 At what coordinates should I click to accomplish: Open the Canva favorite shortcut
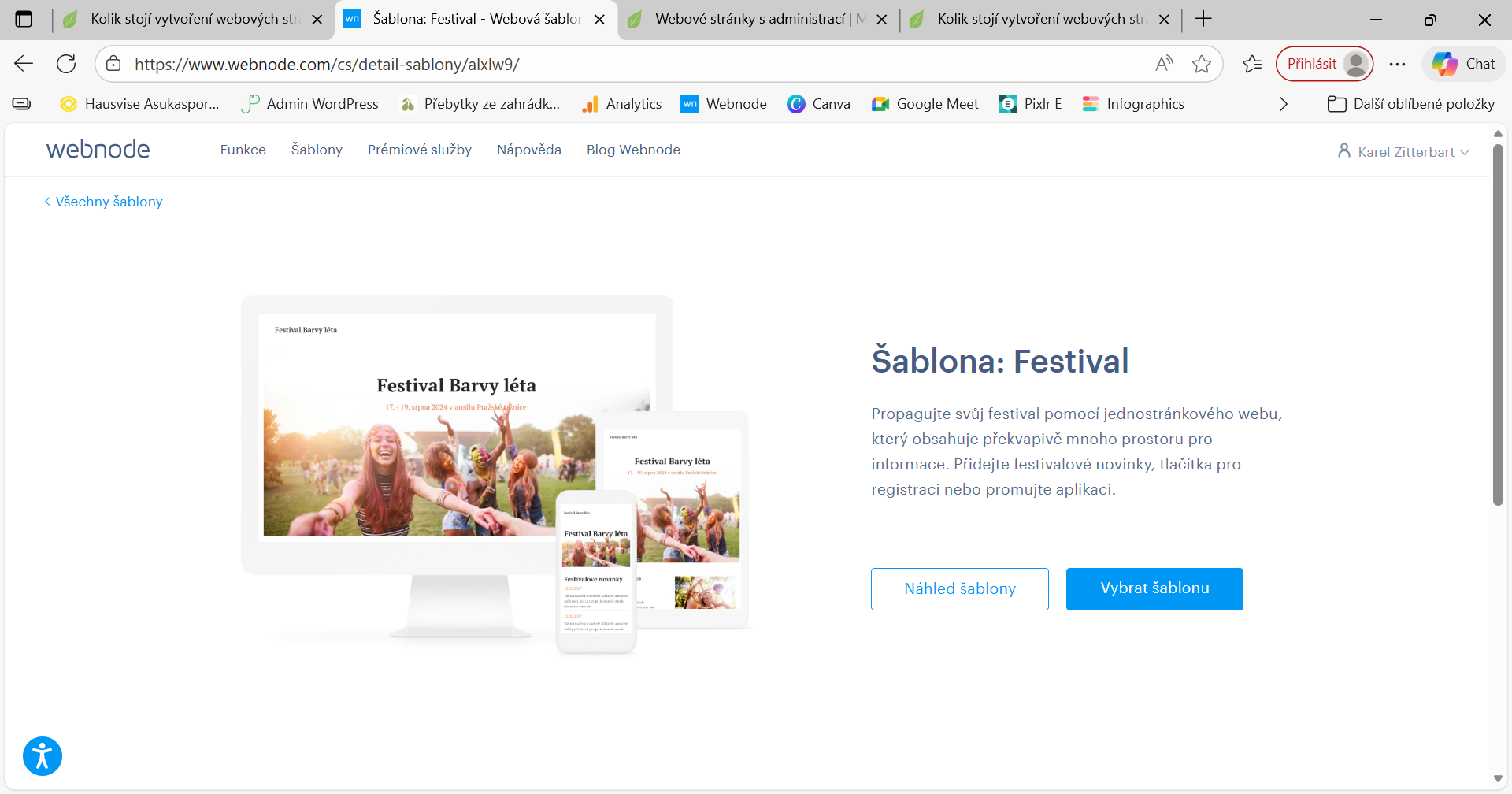[x=818, y=103]
